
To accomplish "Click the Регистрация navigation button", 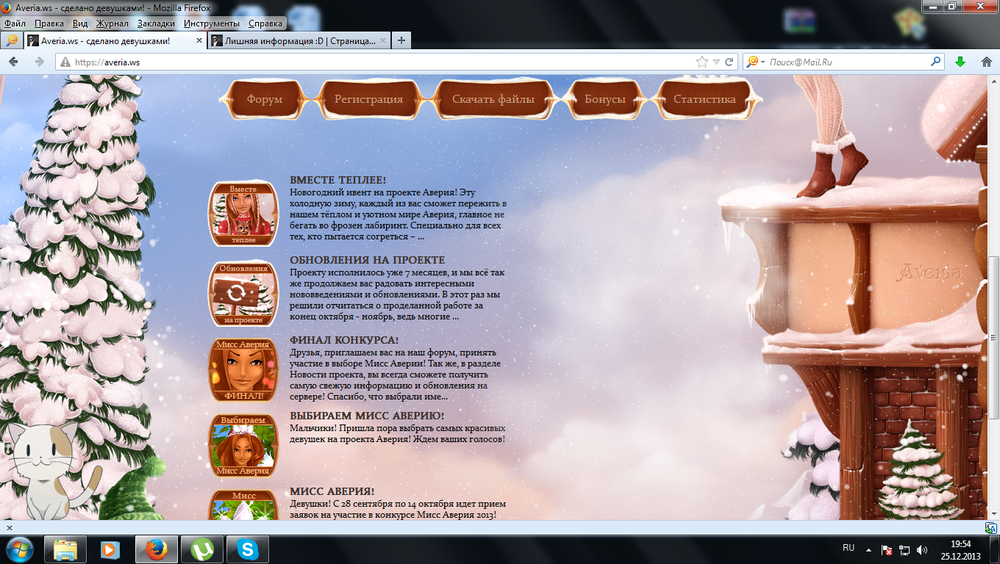I will coord(369,100).
